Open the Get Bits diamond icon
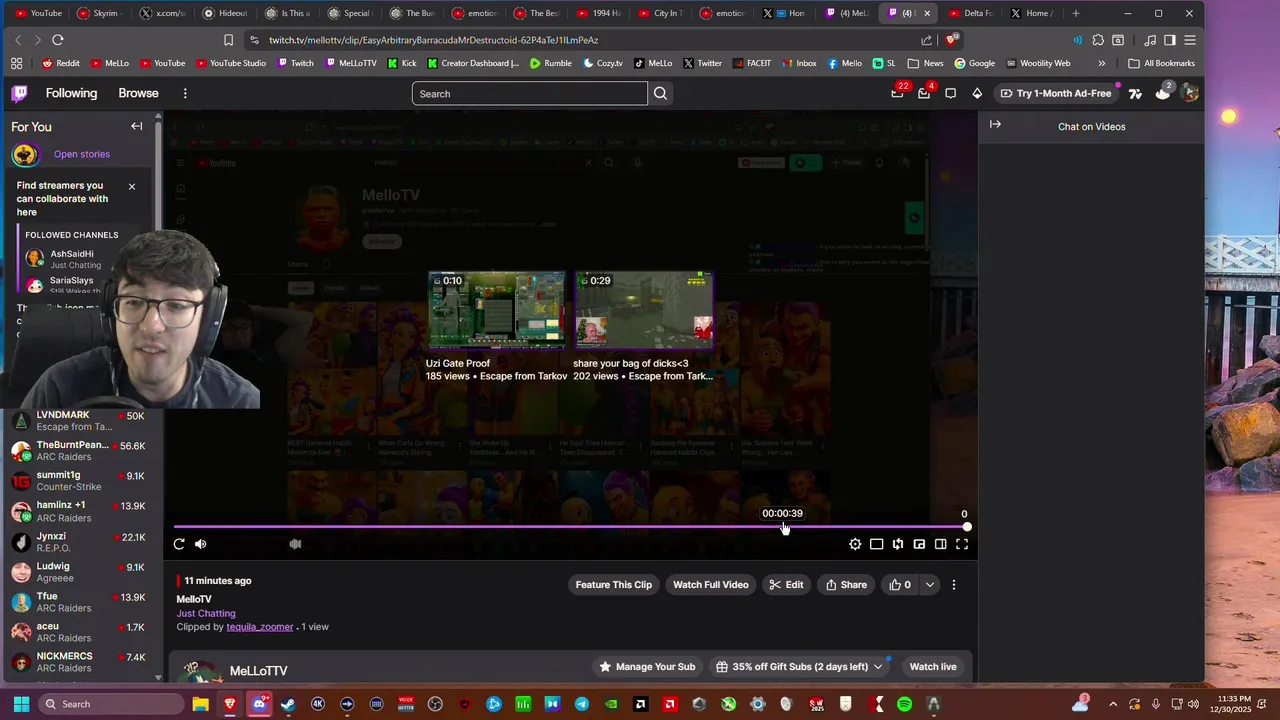The width and height of the screenshot is (1280, 720). click(977, 93)
